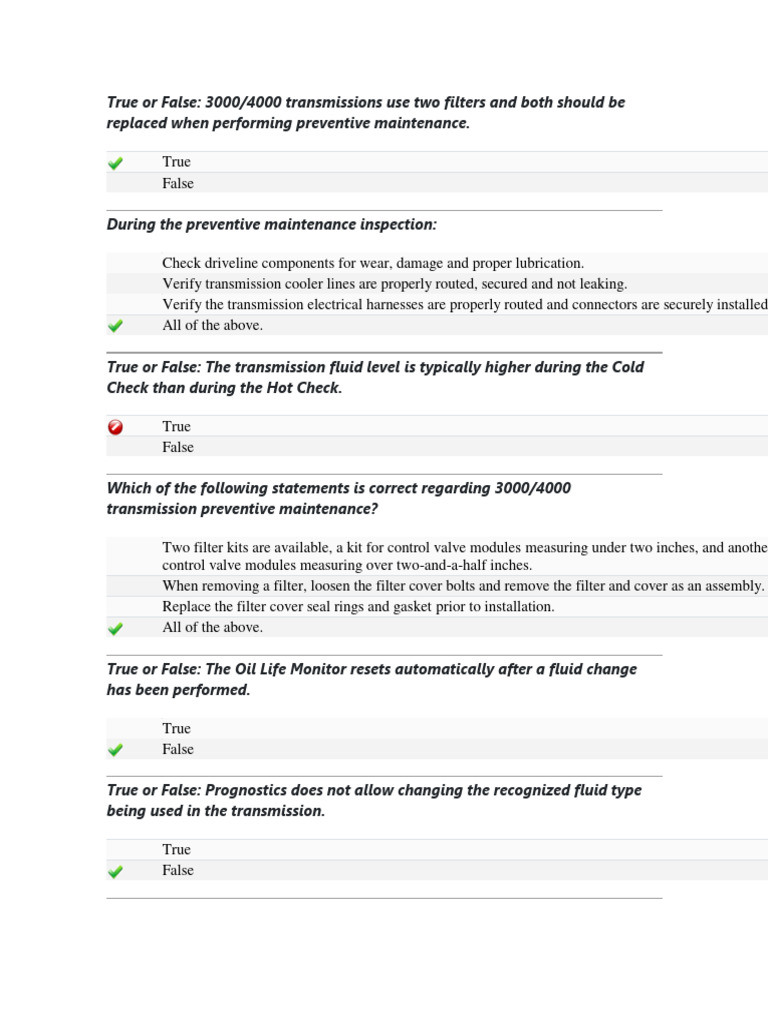Screen dimensions: 768x1024
Task: Click the Oil Life Monitor question text
Action: tap(371, 680)
